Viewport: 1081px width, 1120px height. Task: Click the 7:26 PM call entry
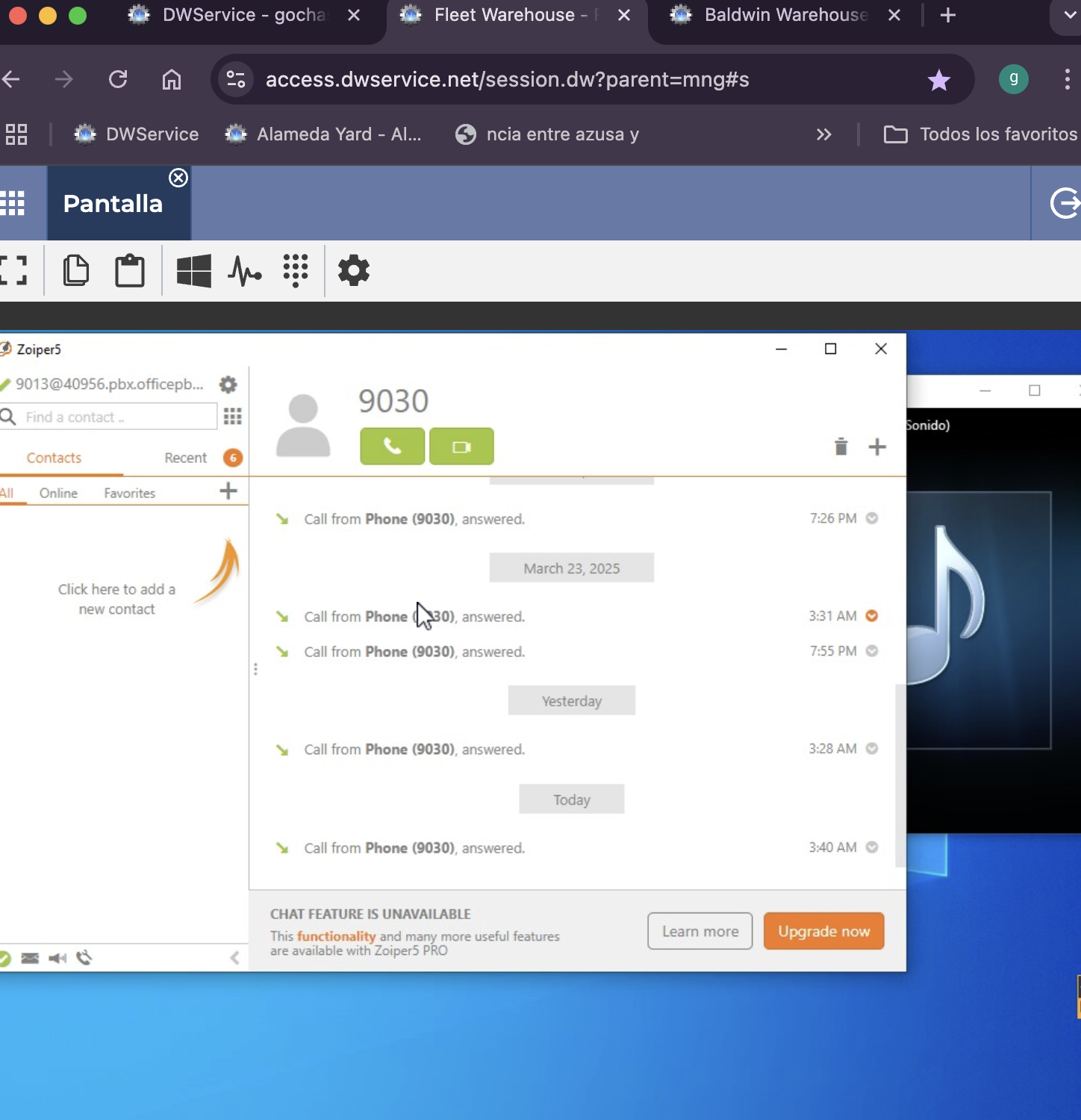pos(577,519)
